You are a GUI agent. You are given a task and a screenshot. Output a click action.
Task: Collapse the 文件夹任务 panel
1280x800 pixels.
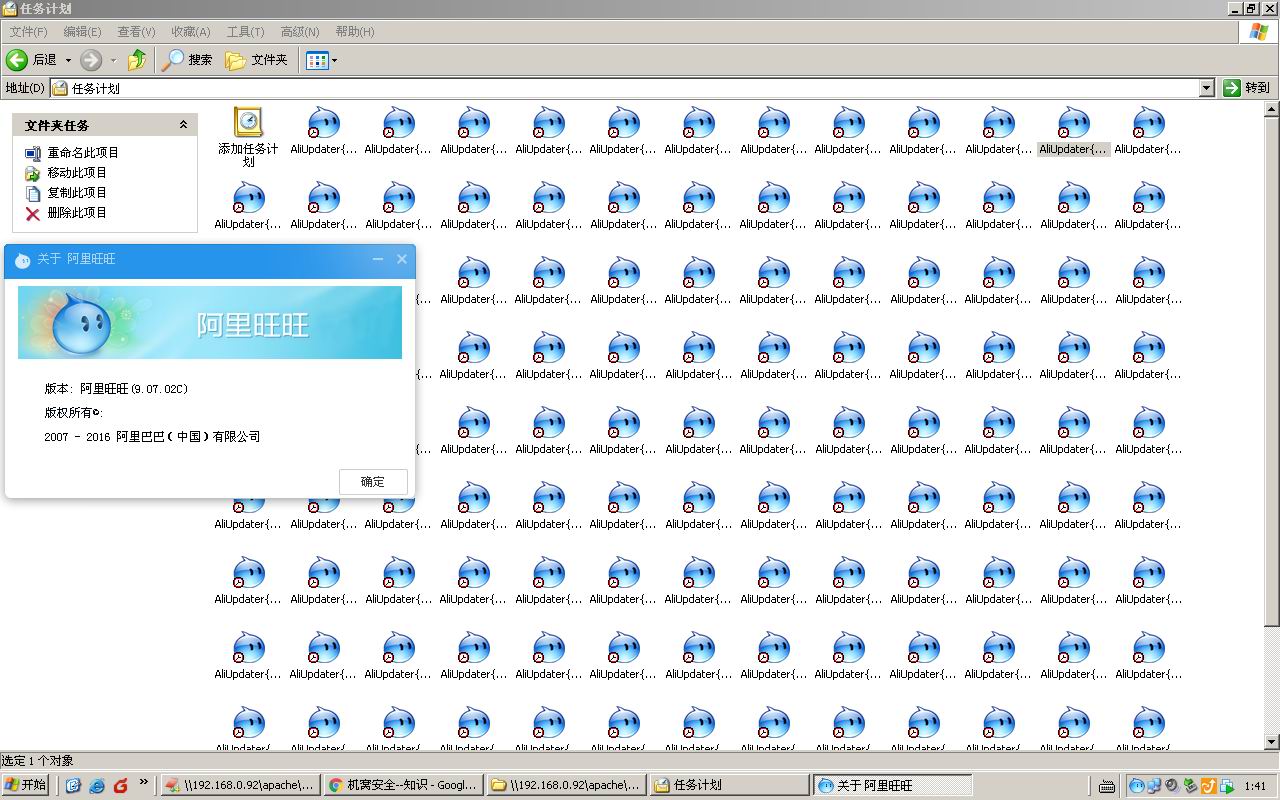[x=183, y=125]
